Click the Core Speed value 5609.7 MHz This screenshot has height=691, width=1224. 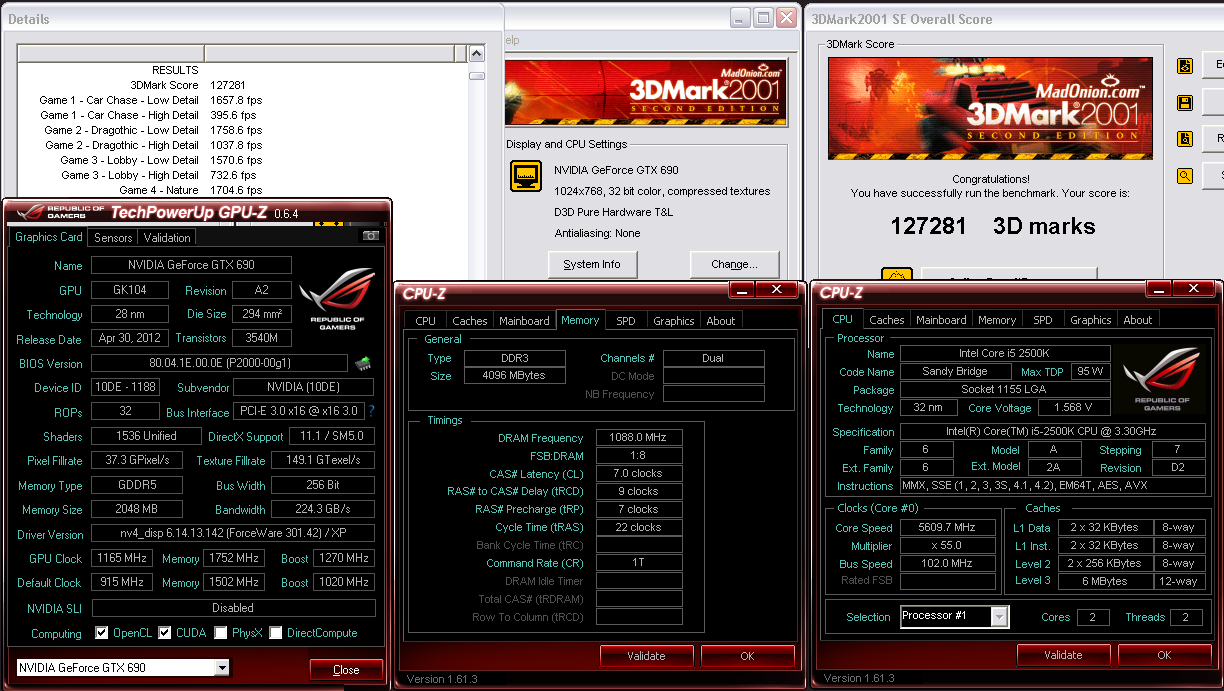pyautogui.click(x=947, y=527)
